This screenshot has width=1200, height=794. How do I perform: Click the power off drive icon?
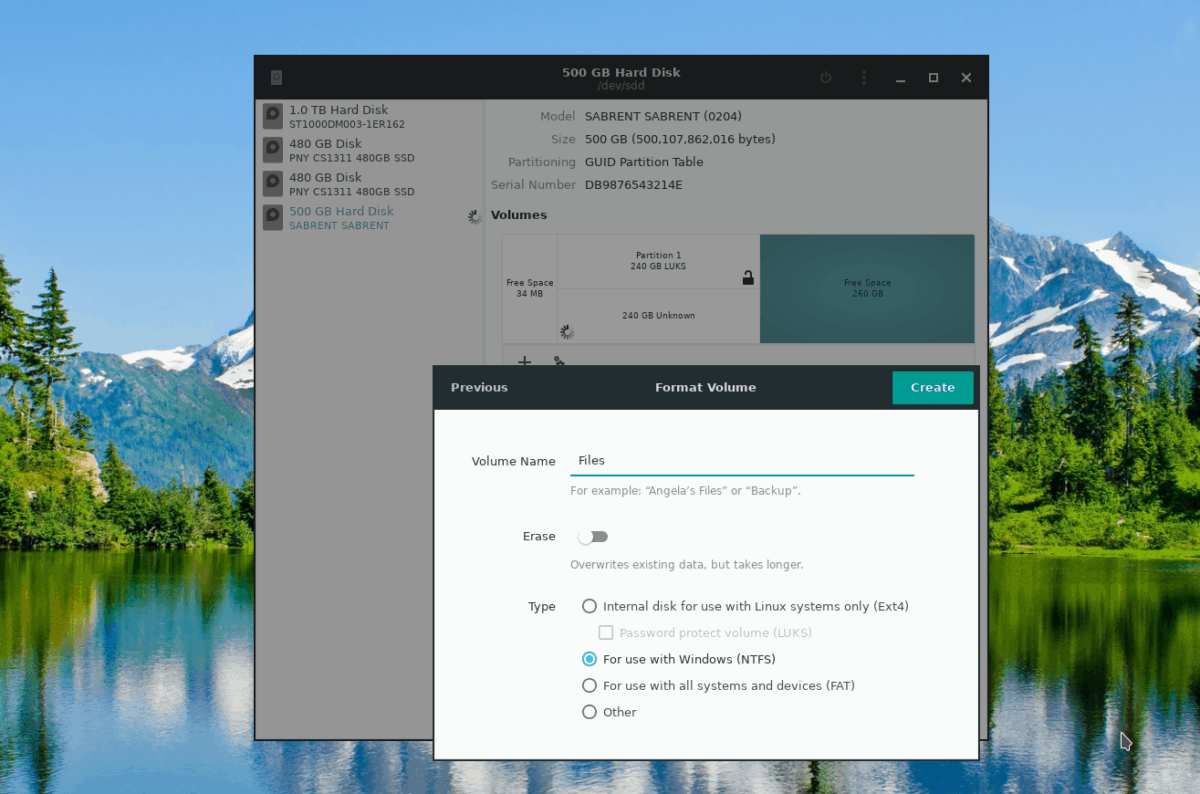(x=825, y=77)
